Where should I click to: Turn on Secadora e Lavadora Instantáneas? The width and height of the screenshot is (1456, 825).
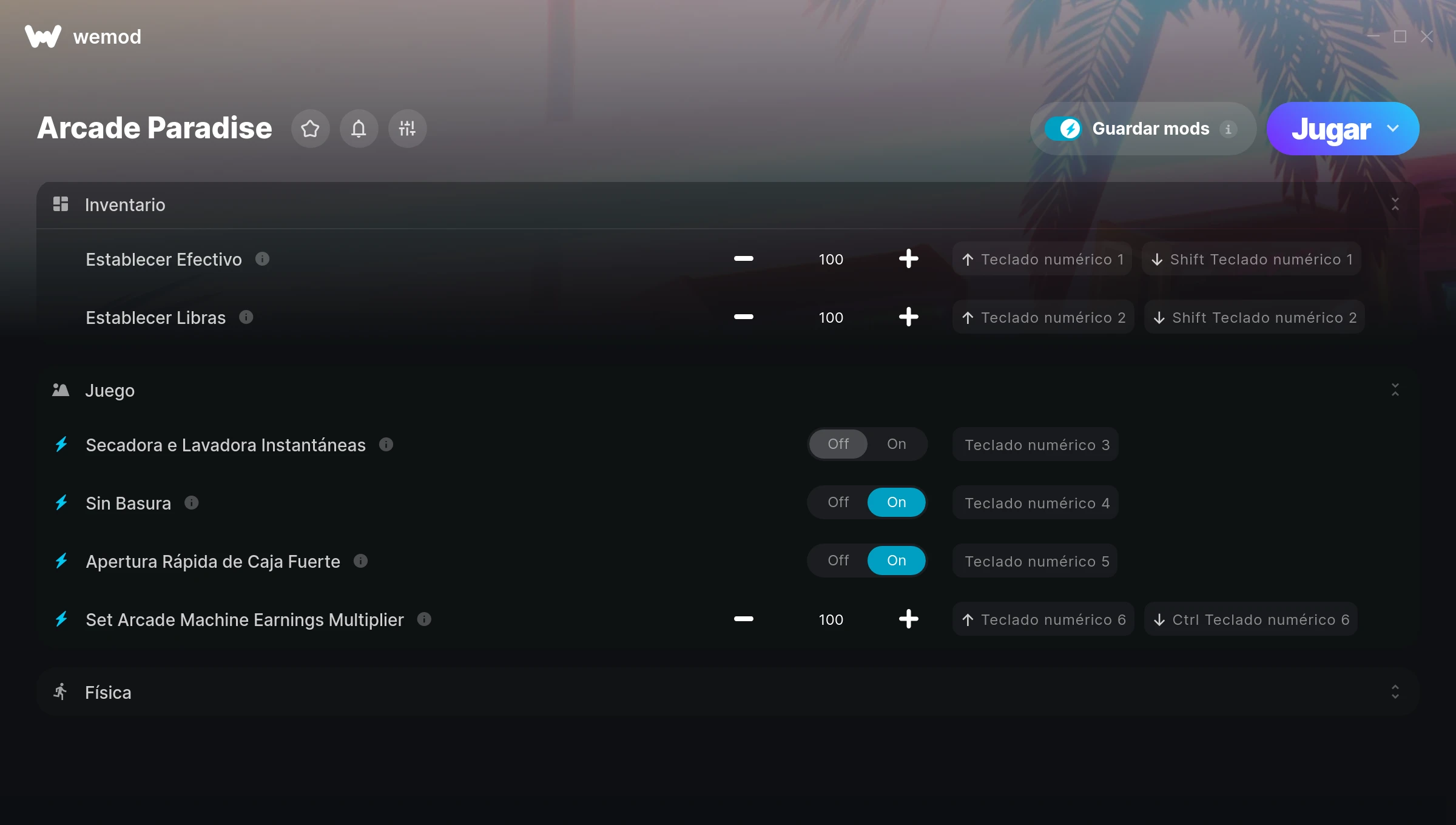(x=896, y=444)
